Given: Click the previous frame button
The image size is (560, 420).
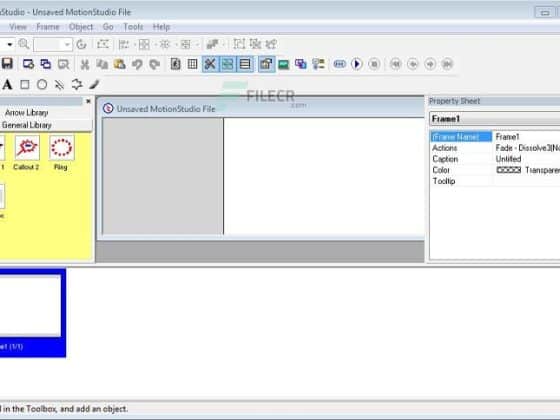Looking at the screenshot, I should coord(413,64).
